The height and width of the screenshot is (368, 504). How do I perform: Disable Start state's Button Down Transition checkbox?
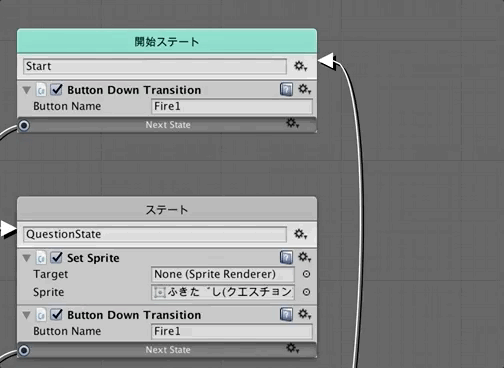click(x=56, y=89)
